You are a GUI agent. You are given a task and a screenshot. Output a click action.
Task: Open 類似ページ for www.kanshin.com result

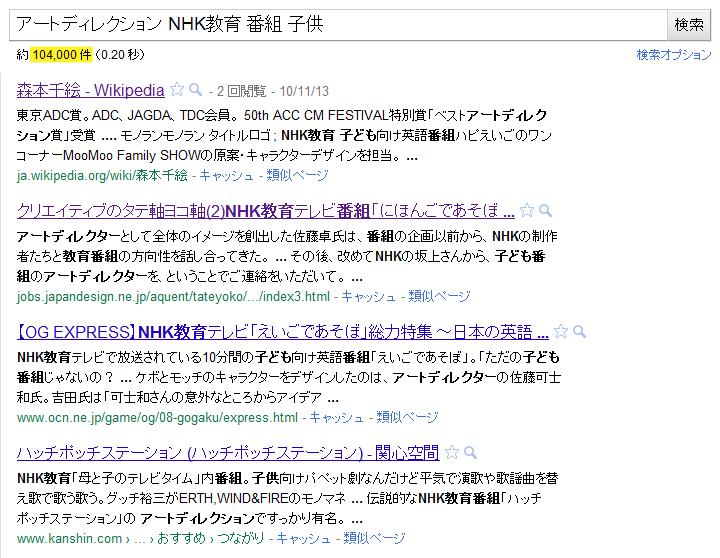click(x=374, y=538)
